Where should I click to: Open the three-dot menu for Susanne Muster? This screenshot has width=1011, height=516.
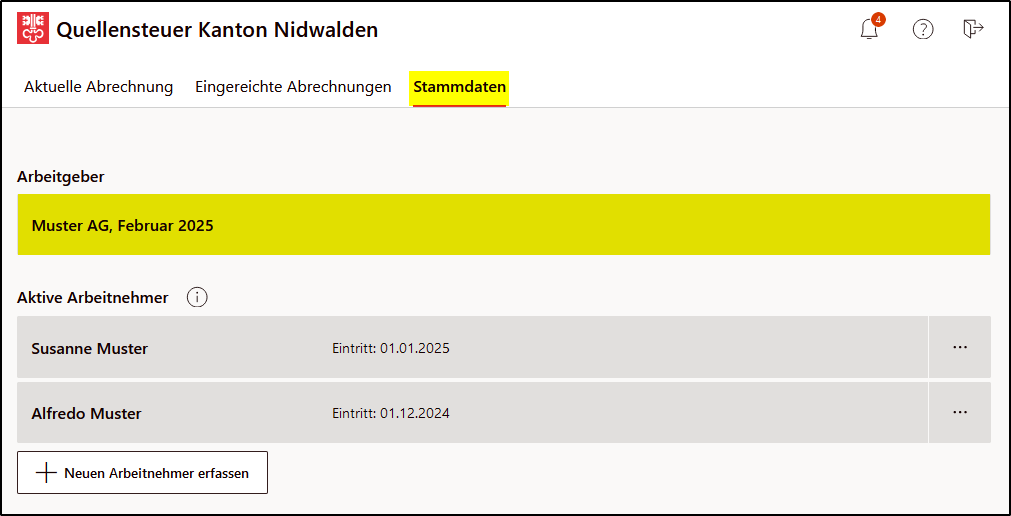(960, 347)
